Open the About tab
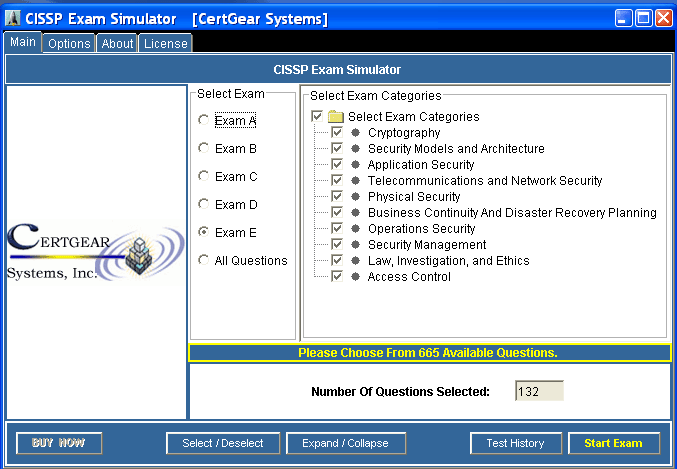 (117, 44)
